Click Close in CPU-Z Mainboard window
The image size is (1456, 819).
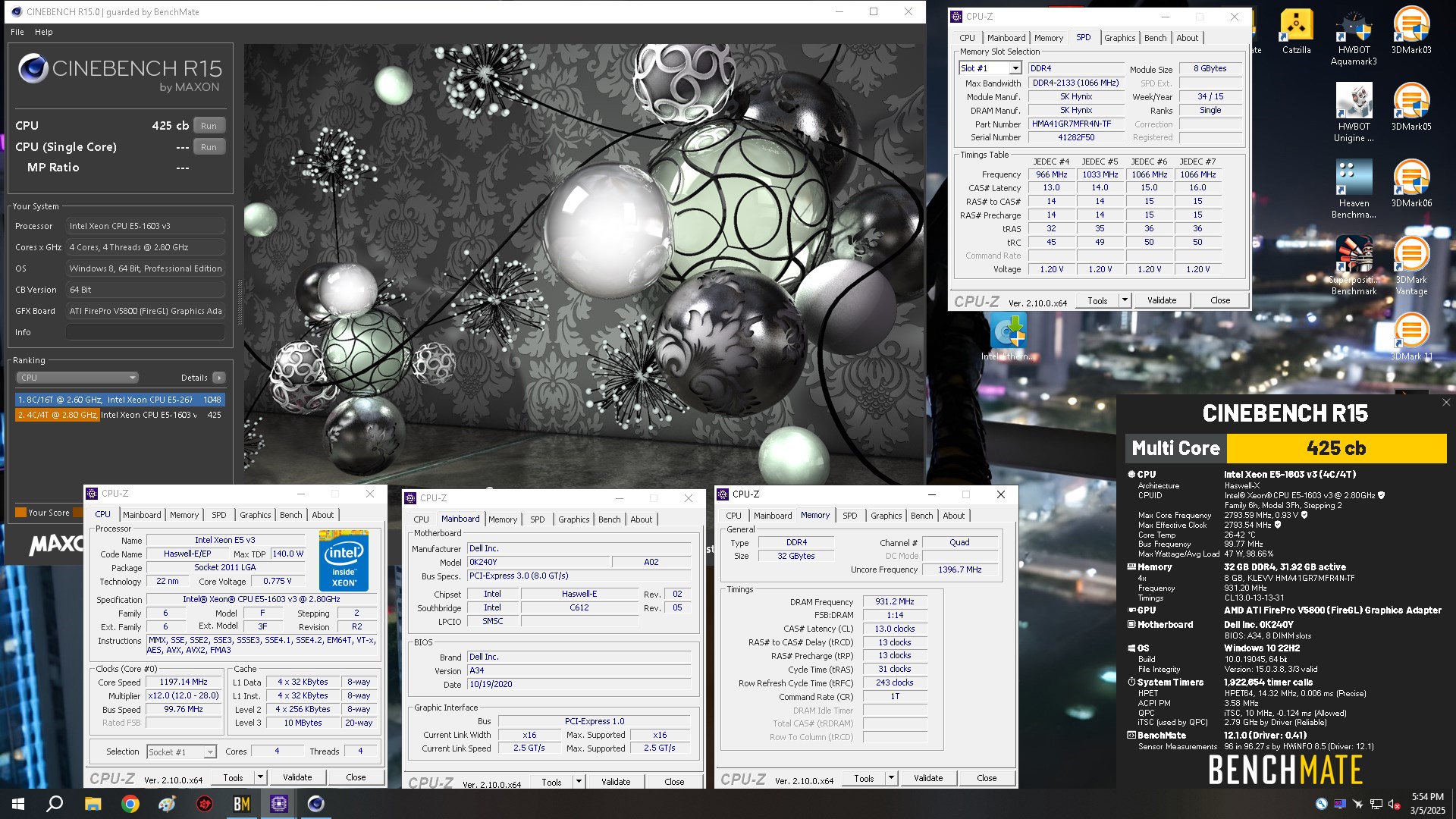[674, 782]
